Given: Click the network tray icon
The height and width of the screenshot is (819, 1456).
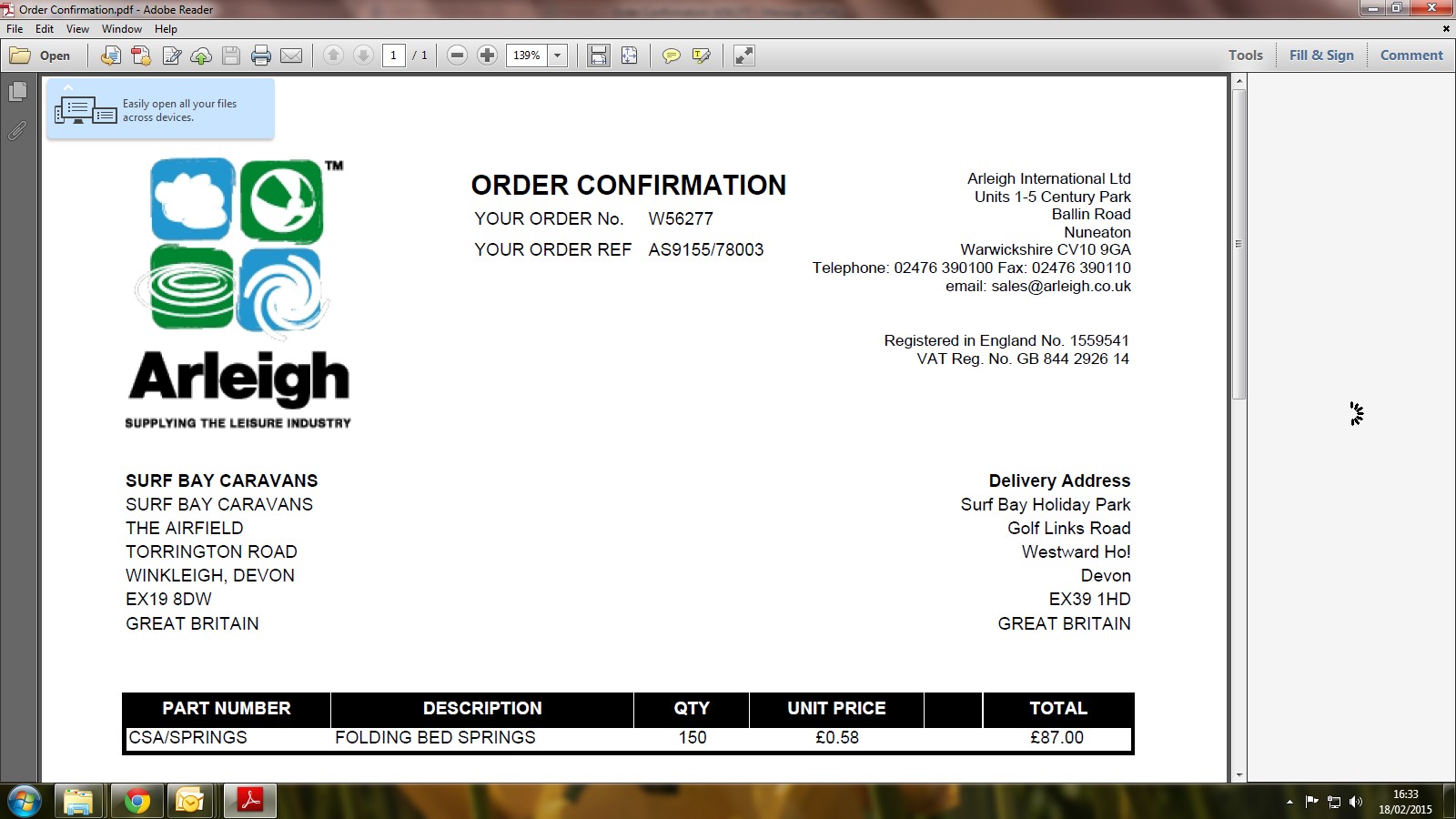Looking at the screenshot, I should (x=1334, y=802).
